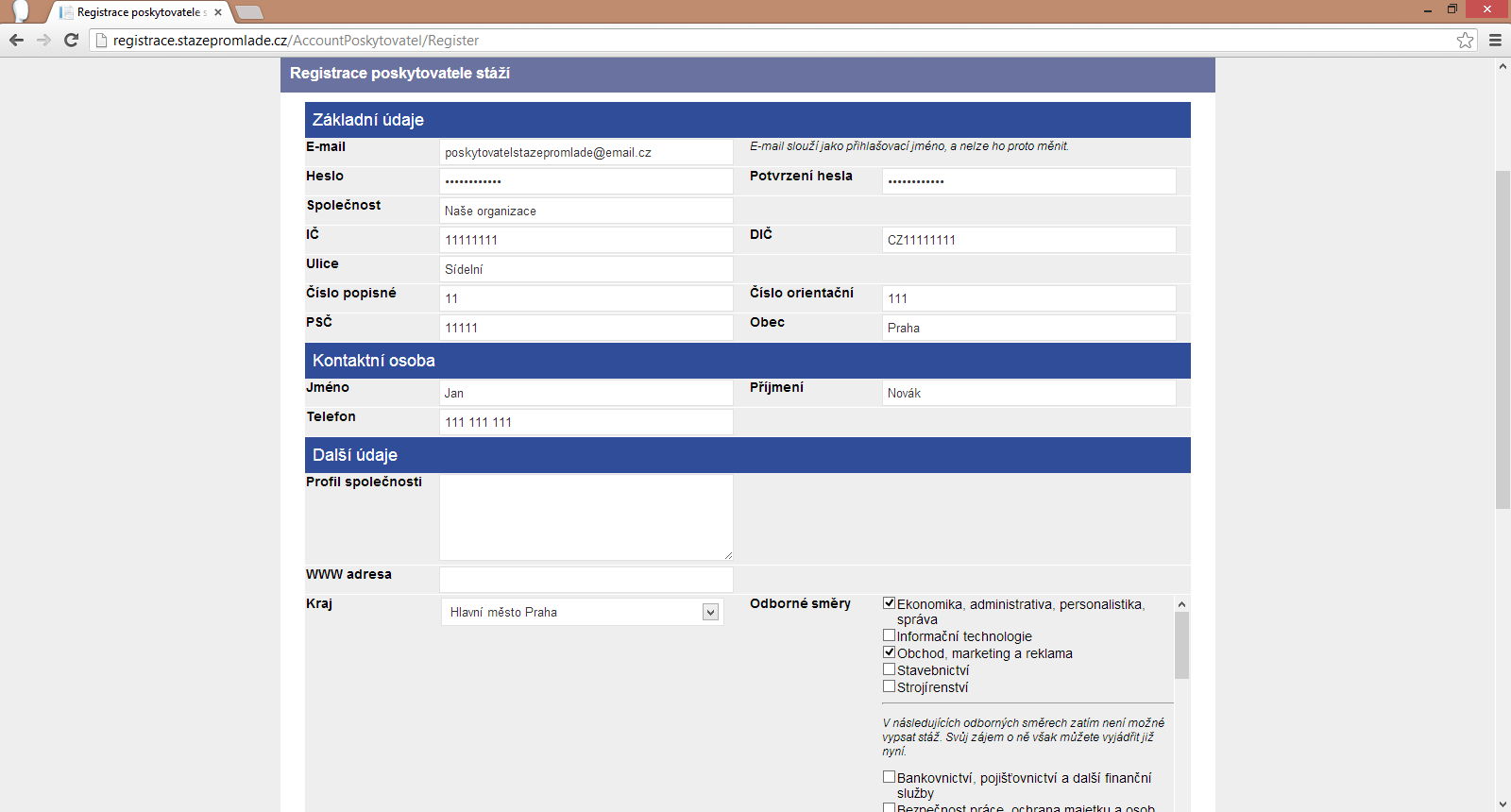Click the Odborné směry label
The height and width of the screenshot is (812, 1511).
(800, 603)
